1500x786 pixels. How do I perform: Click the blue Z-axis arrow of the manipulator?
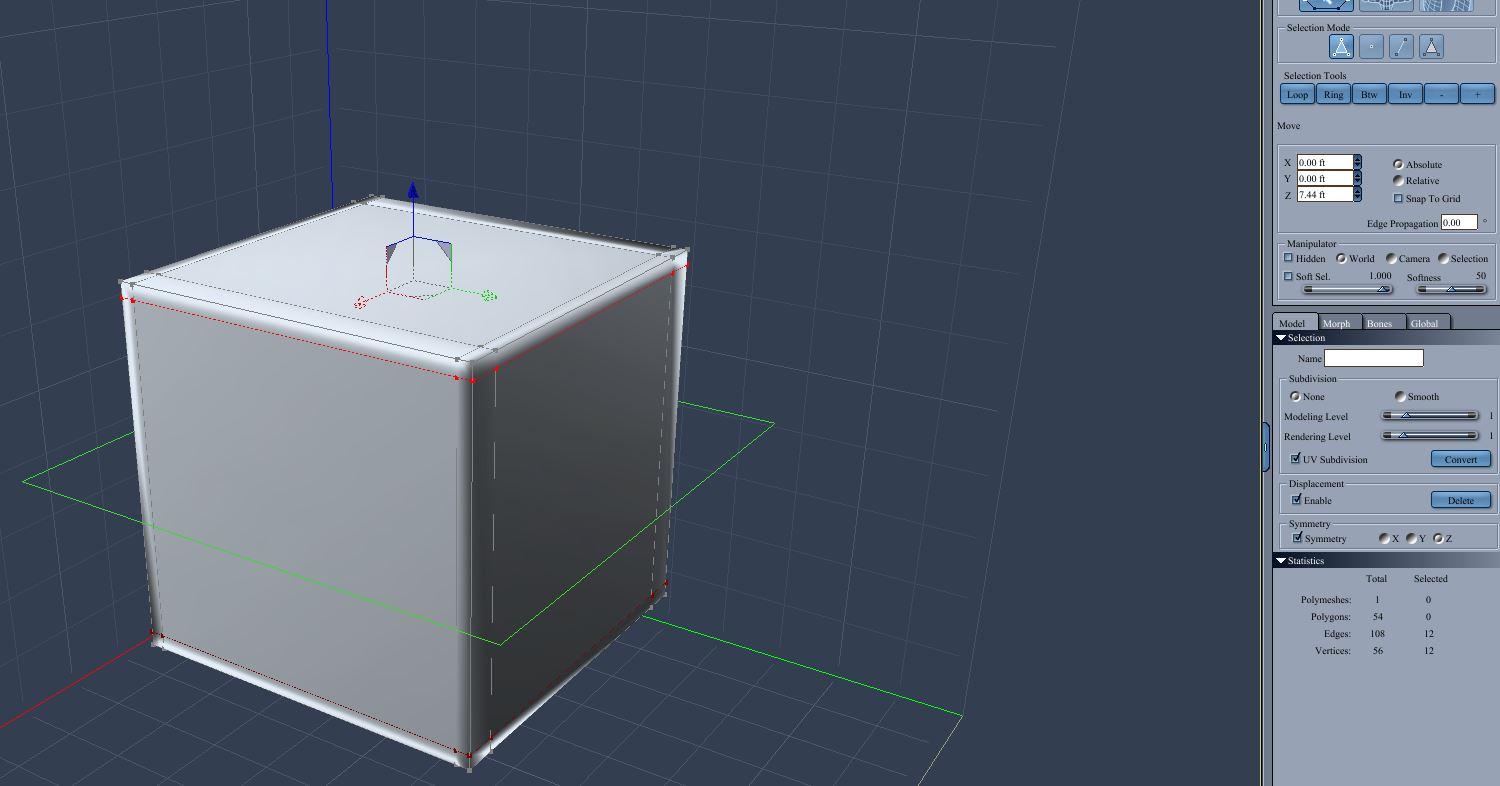[413, 191]
